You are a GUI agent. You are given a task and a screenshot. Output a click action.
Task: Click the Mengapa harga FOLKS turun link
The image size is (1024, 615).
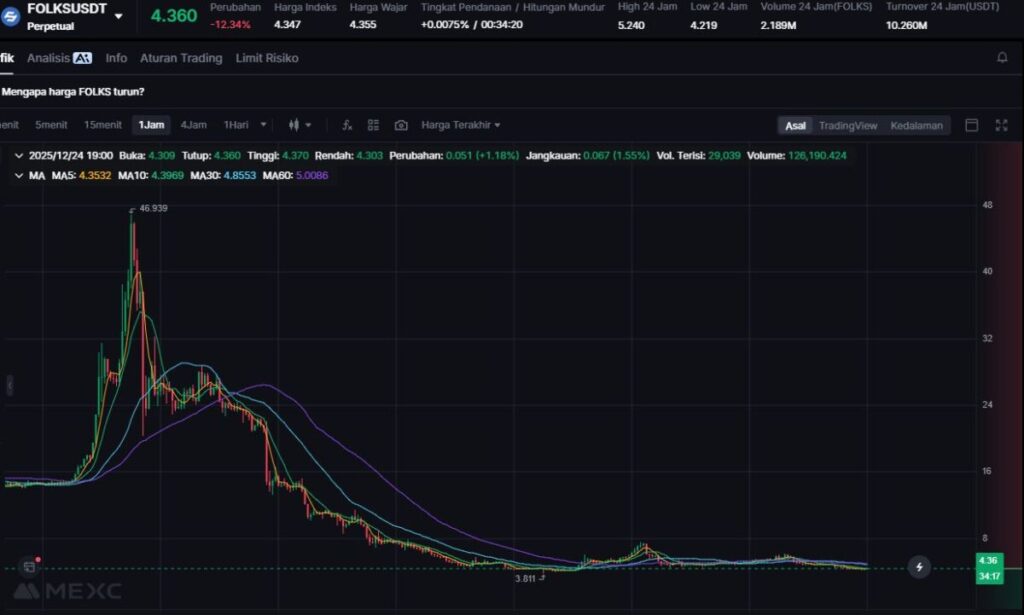click(73, 92)
